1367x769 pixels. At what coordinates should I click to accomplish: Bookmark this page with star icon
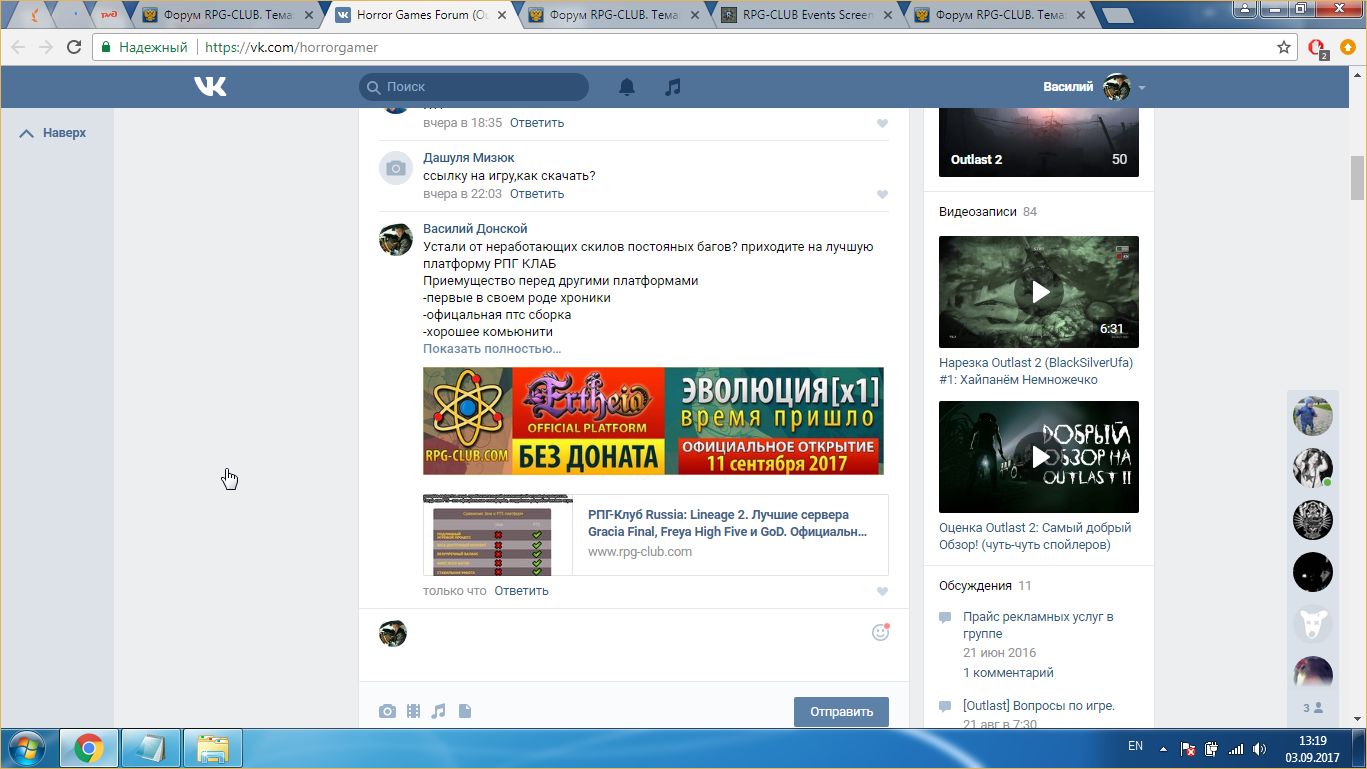1284,47
